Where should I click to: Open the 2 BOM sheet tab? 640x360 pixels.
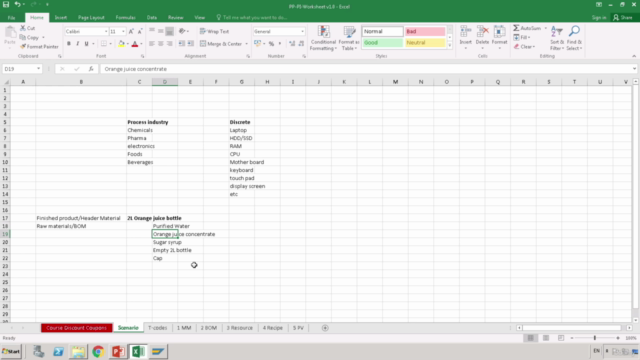click(209, 328)
